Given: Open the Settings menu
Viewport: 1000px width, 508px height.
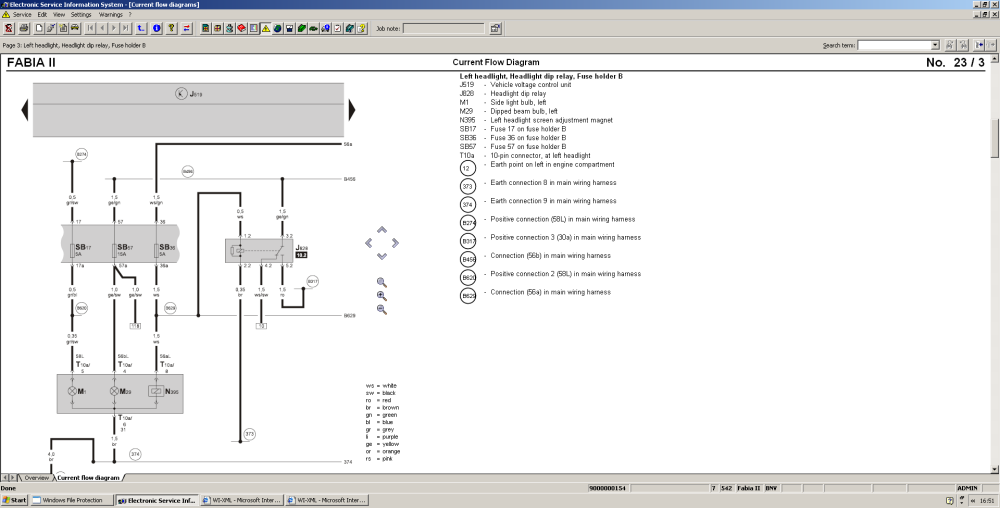Looking at the screenshot, I should click(x=81, y=14).
